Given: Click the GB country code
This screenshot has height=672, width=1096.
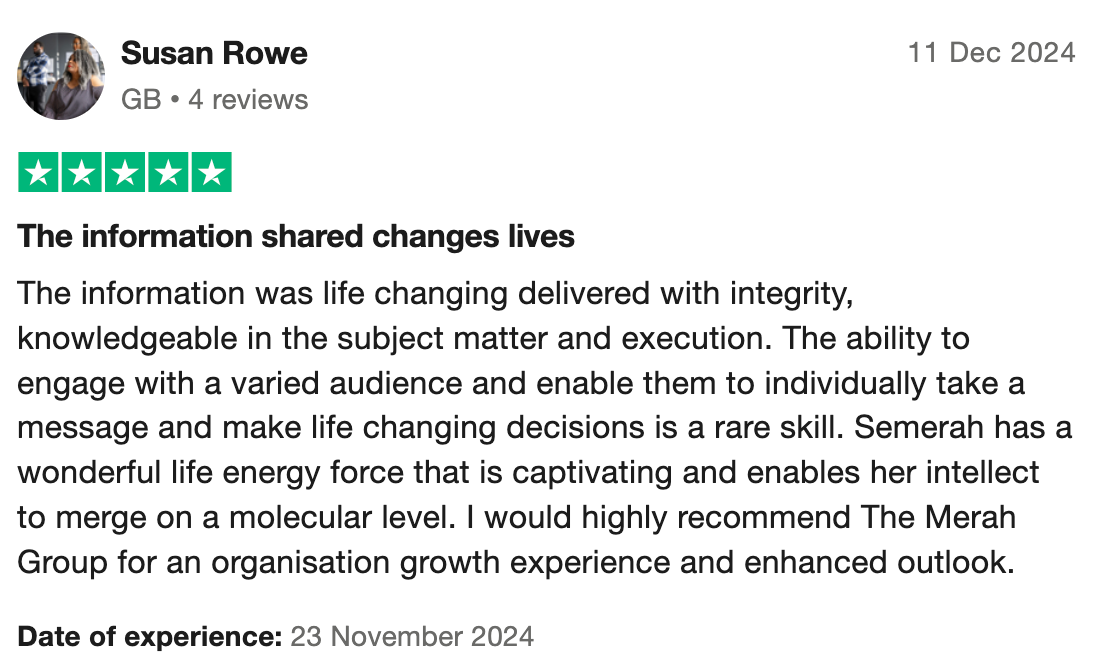Looking at the screenshot, I should pyautogui.click(x=140, y=100).
